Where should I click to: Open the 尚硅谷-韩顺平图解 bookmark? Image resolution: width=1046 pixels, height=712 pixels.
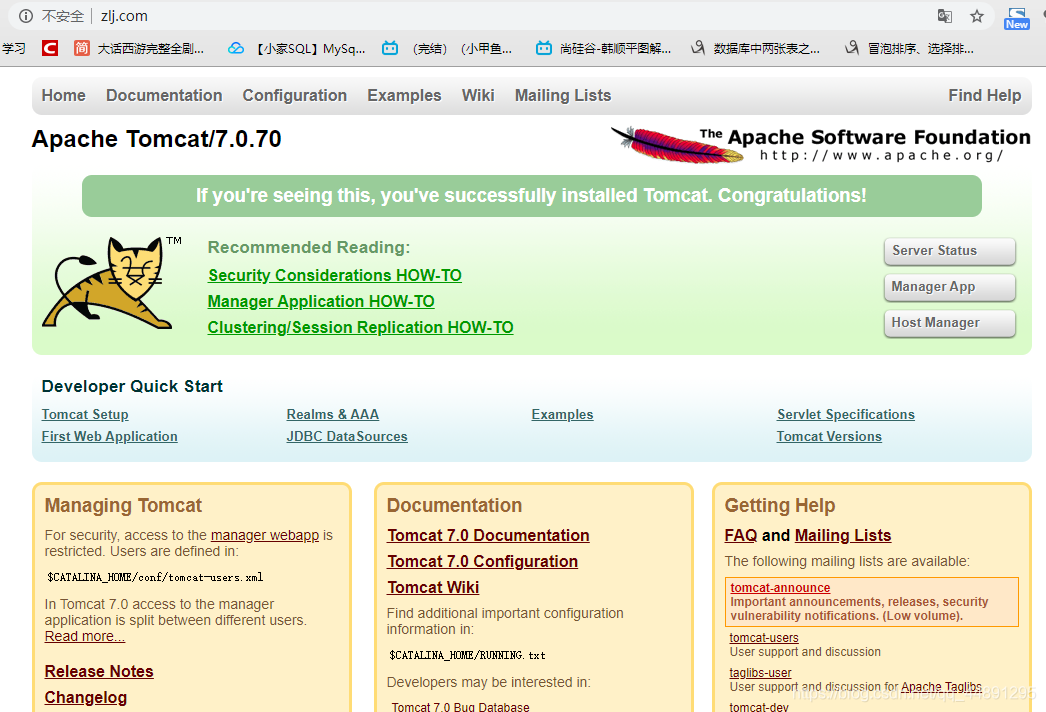(604, 48)
